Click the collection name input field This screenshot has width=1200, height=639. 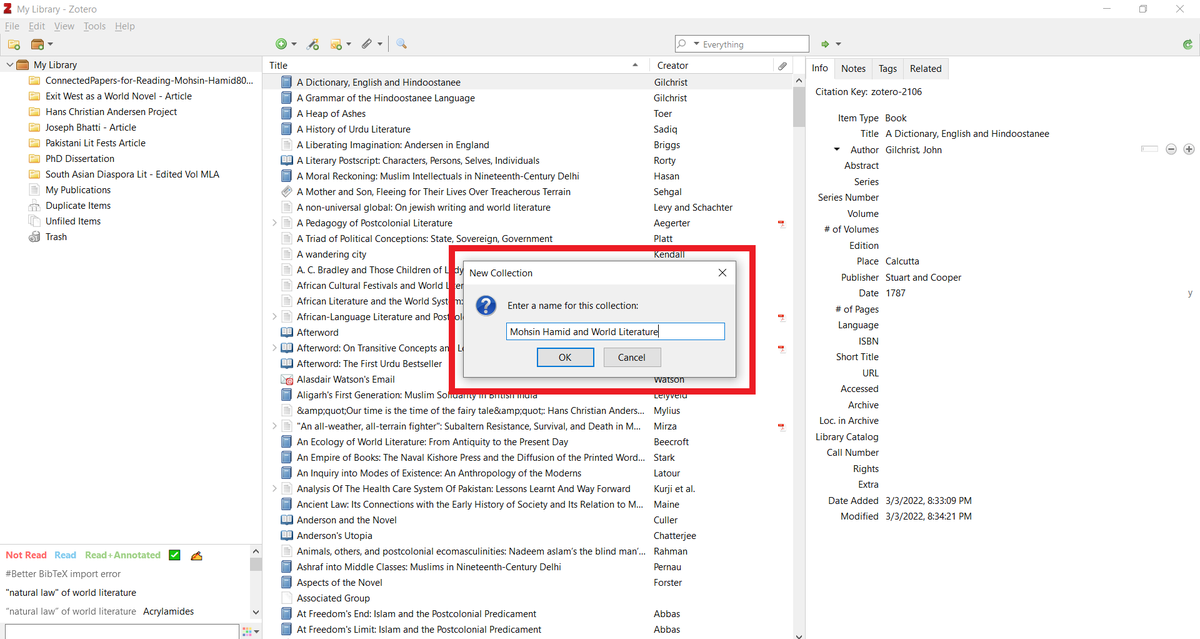click(x=615, y=332)
